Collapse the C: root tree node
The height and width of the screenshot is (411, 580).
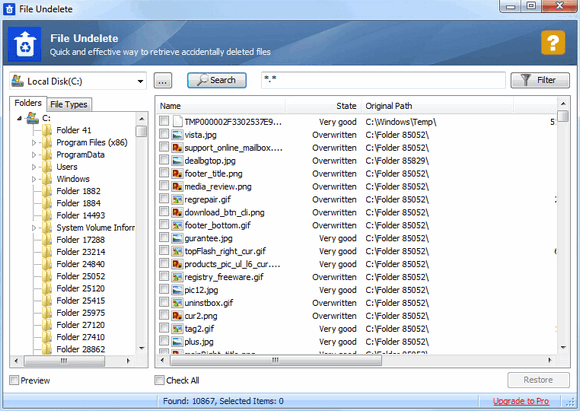19,118
